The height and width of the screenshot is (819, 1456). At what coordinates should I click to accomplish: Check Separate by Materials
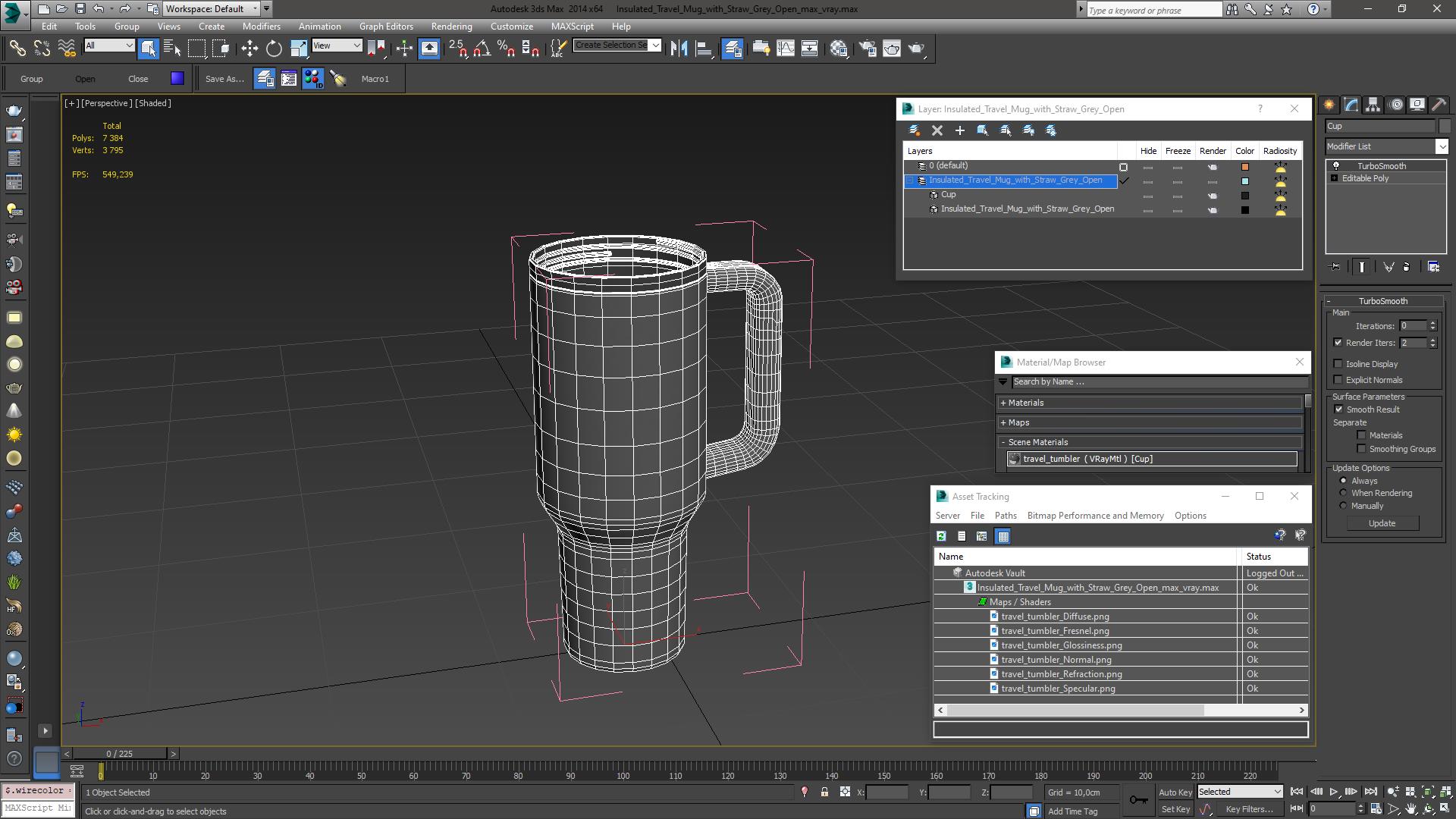(1361, 435)
